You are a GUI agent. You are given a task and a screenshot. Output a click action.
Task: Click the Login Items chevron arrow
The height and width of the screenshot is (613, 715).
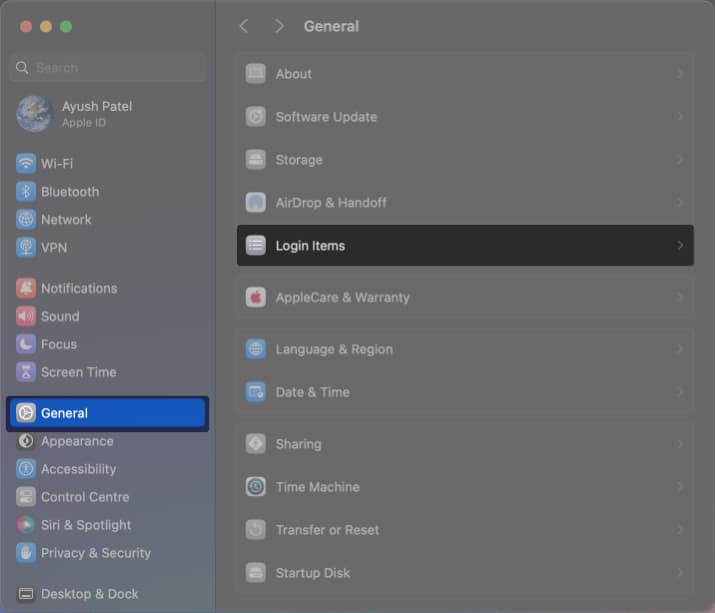pyautogui.click(x=680, y=245)
